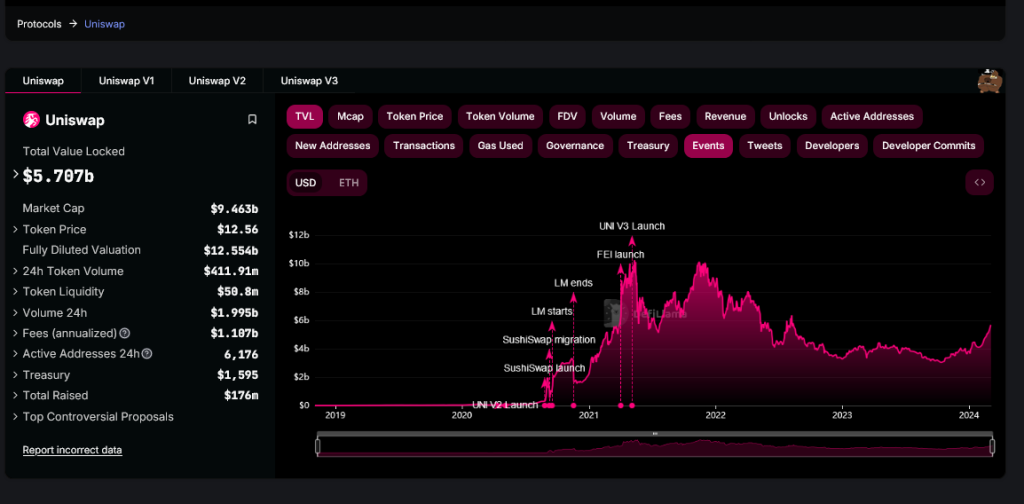
Task: Toggle the TVL chart metric
Action: pyautogui.click(x=304, y=116)
